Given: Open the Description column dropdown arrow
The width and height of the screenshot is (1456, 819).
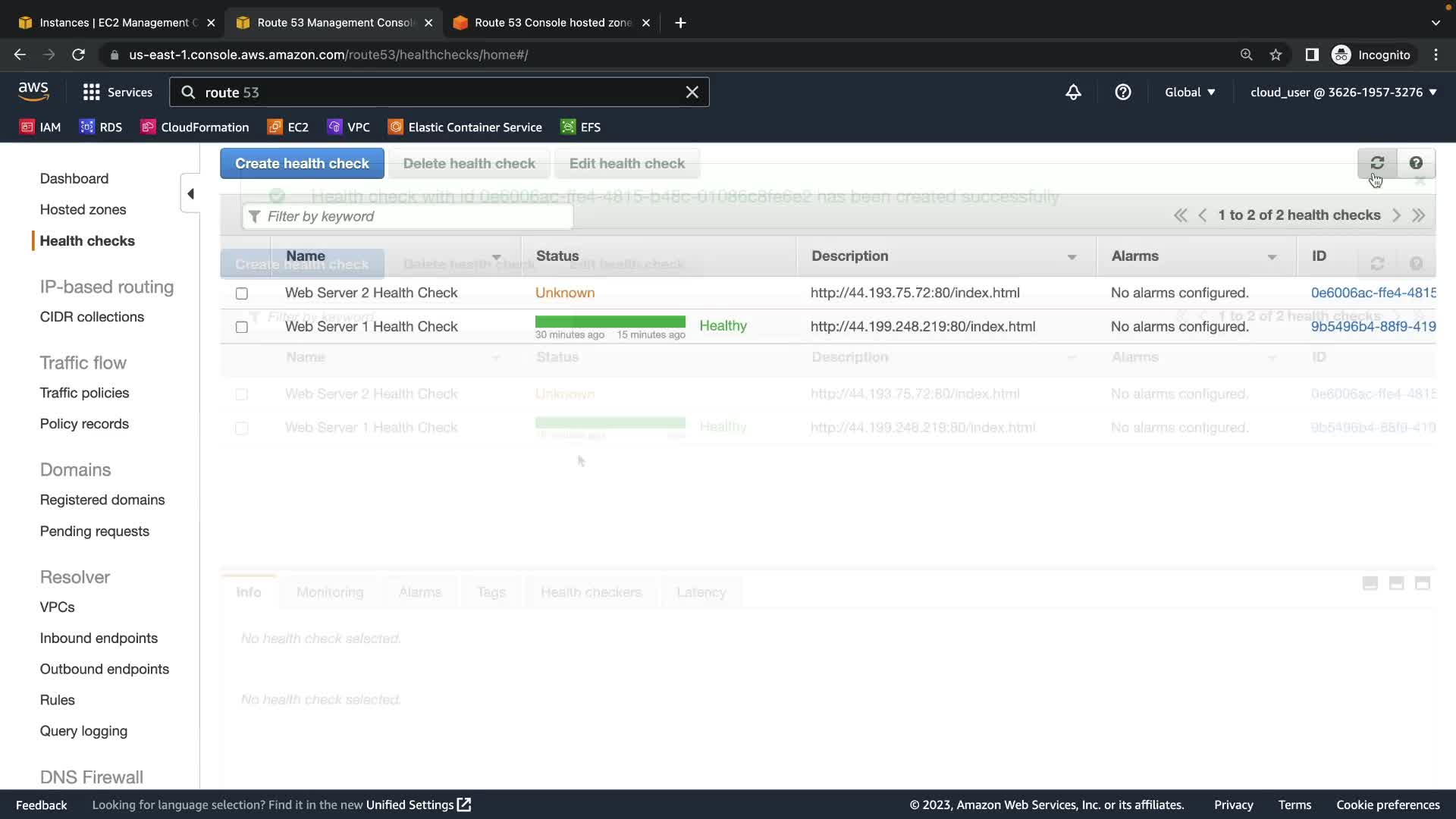Looking at the screenshot, I should [1072, 257].
